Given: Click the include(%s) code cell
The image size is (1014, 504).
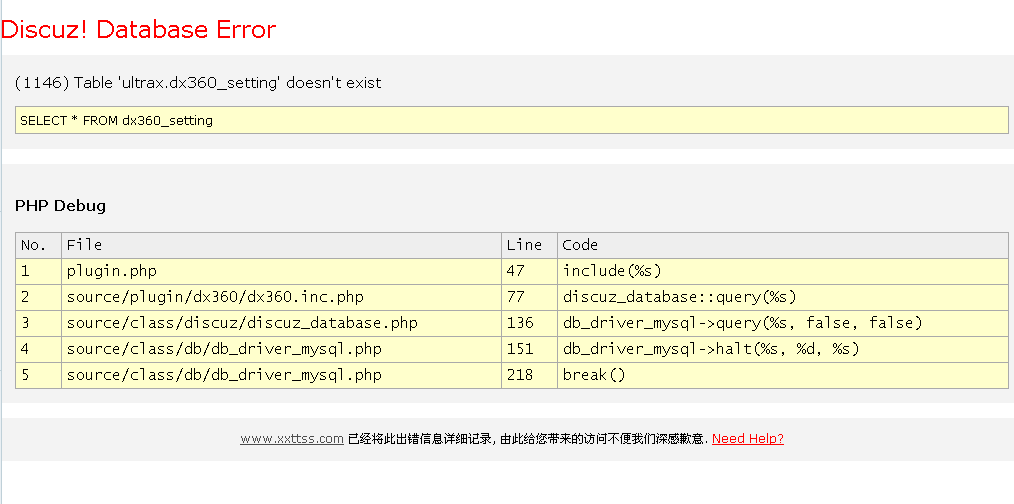Looking at the screenshot, I should coord(782,271).
